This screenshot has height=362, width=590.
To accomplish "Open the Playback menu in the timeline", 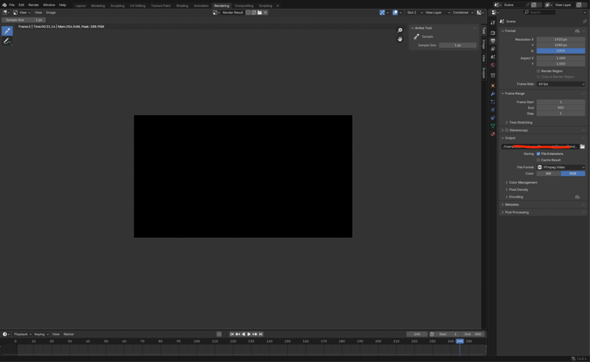I will [x=22, y=334].
